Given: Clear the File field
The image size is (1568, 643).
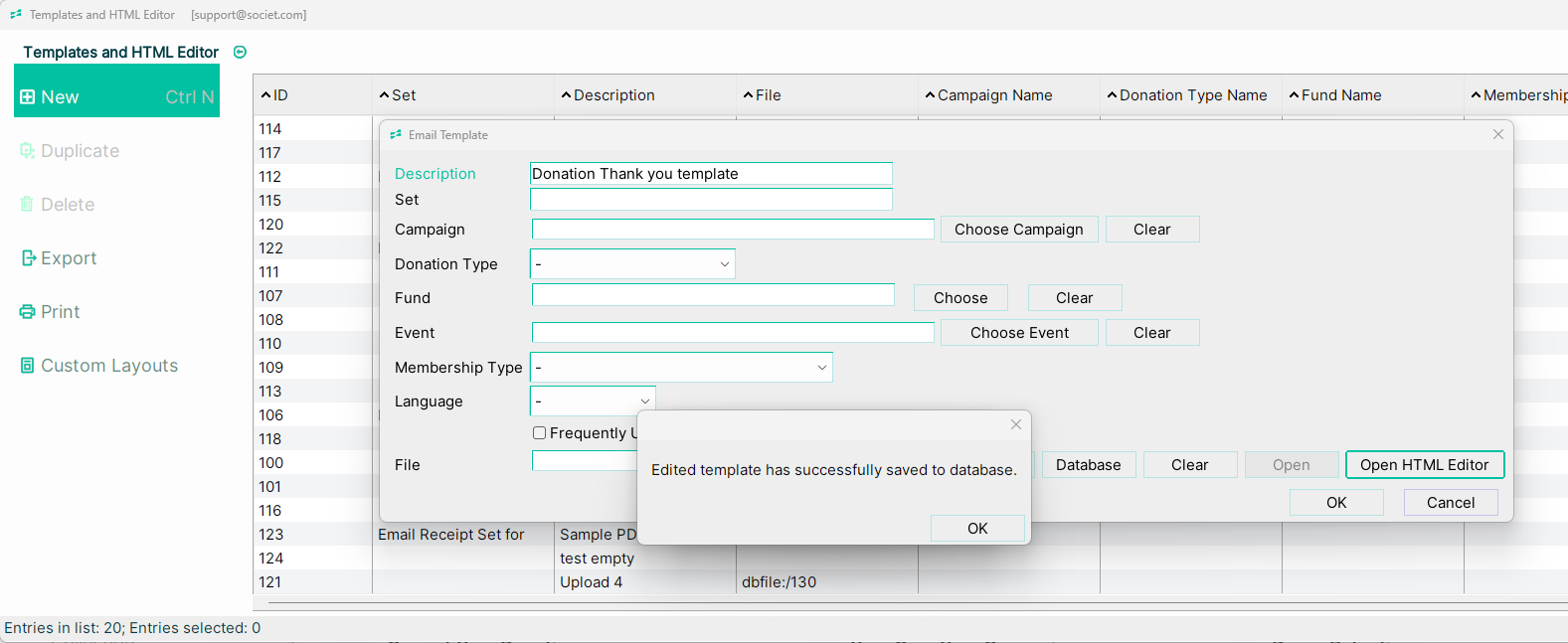Looking at the screenshot, I should [1190, 465].
